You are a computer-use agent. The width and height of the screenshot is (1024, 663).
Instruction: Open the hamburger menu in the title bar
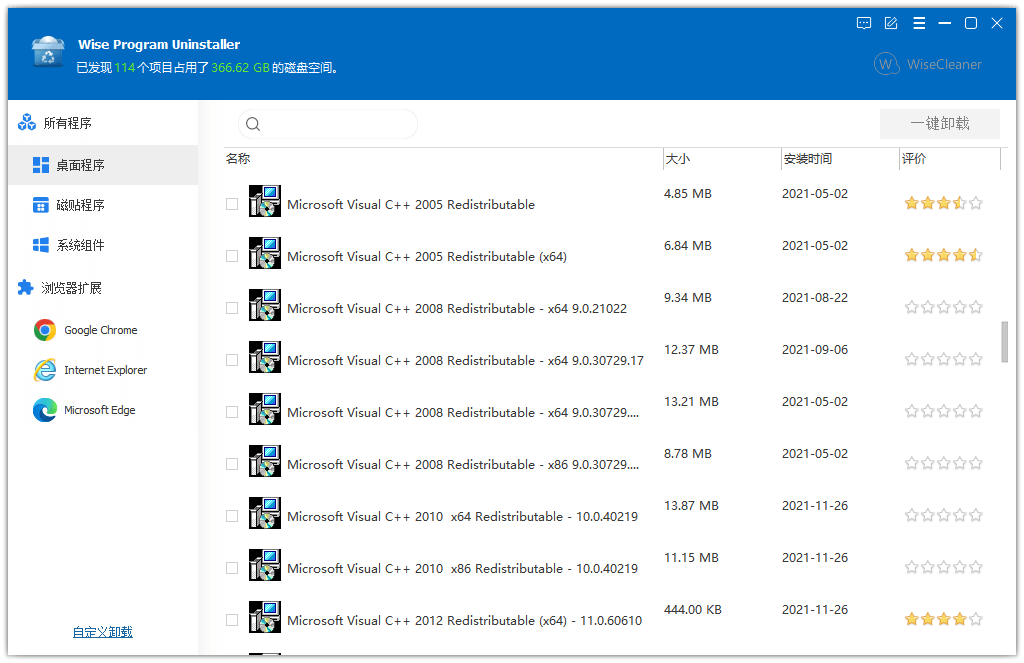pos(919,22)
